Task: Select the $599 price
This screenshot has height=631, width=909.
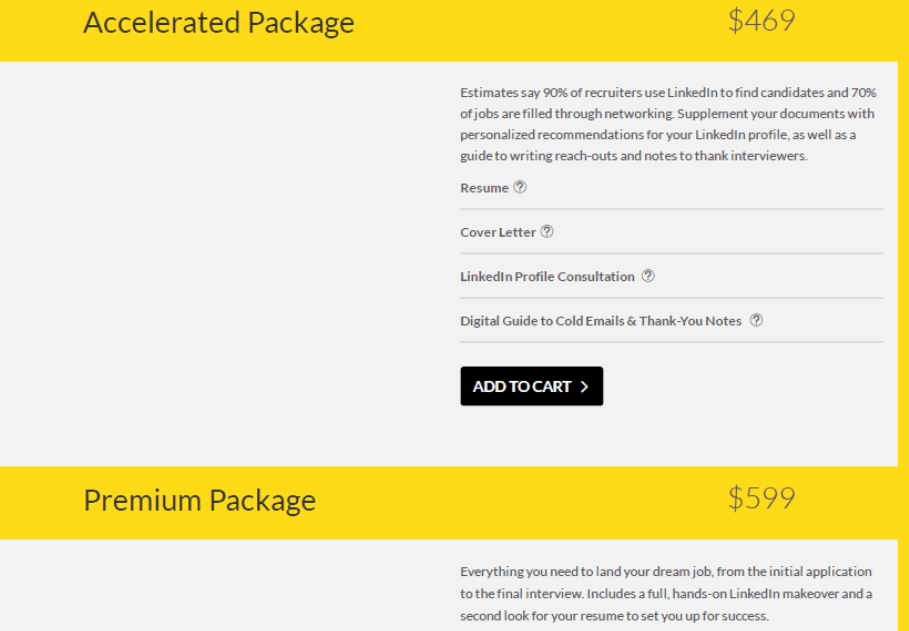Action: point(761,498)
